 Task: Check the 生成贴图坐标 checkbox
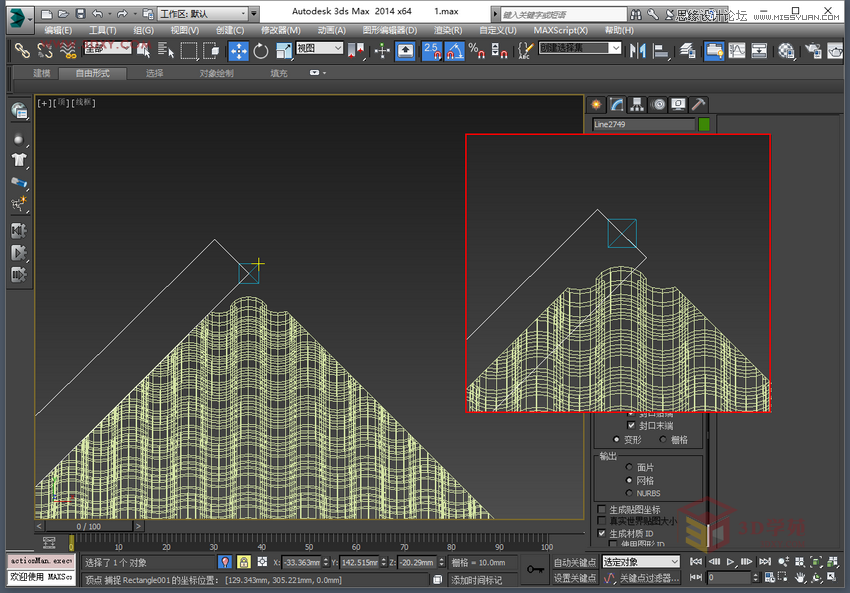coord(603,509)
